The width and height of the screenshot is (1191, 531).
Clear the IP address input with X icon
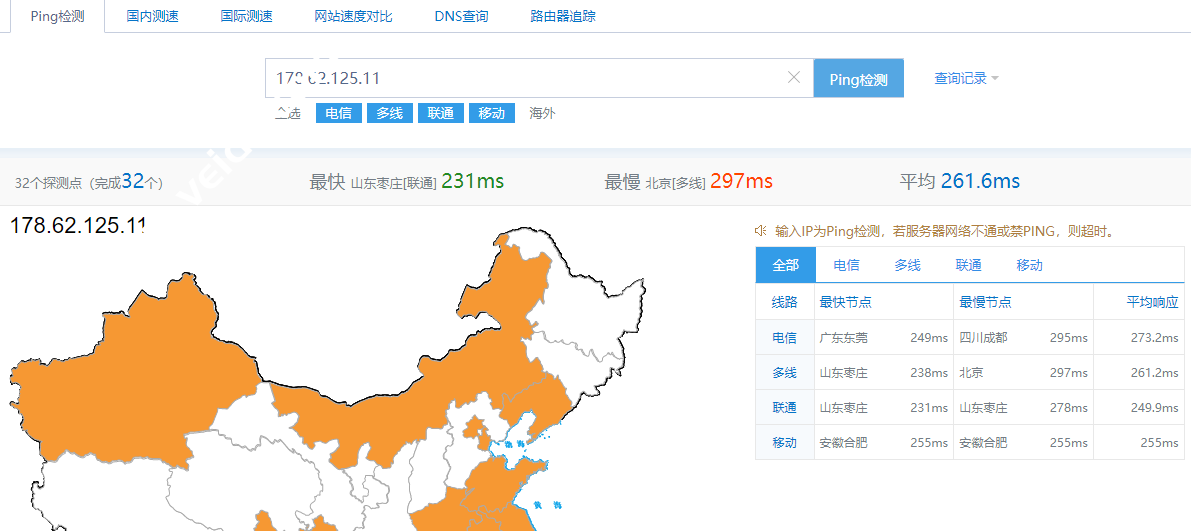pyautogui.click(x=794, y=77)
